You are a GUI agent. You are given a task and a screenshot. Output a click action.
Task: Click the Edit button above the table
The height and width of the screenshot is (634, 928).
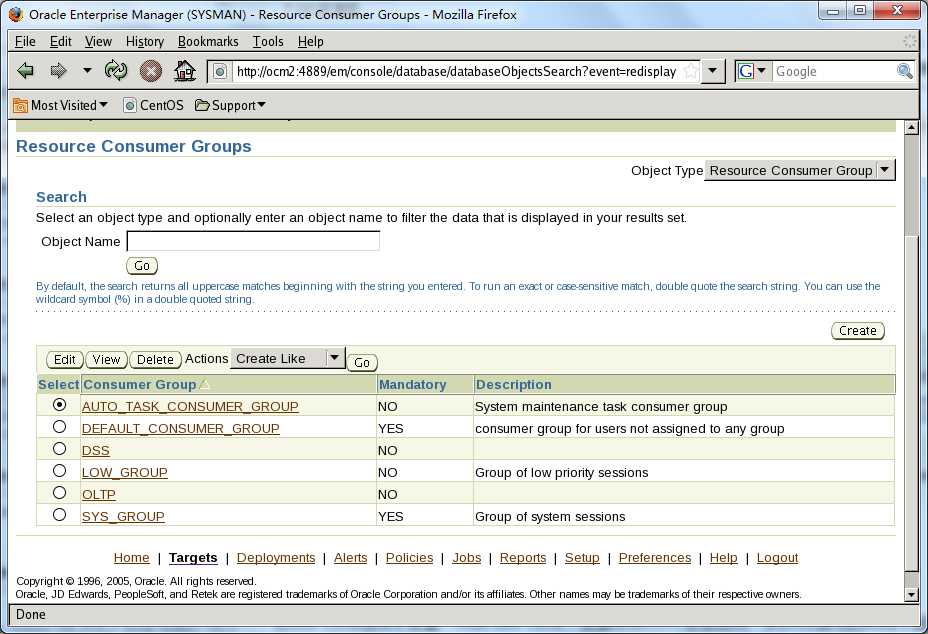point(65,359)
